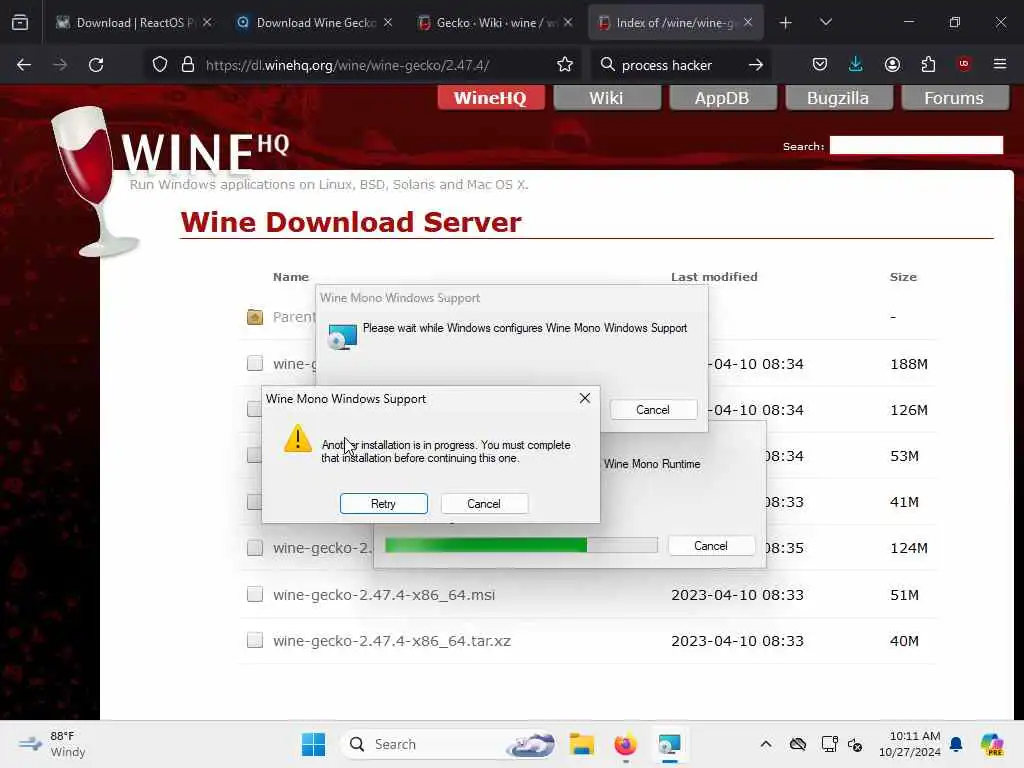Sort listing by Name header
Image resolution: width=1024 pixels, height=768 pixels.
point(291,277)
